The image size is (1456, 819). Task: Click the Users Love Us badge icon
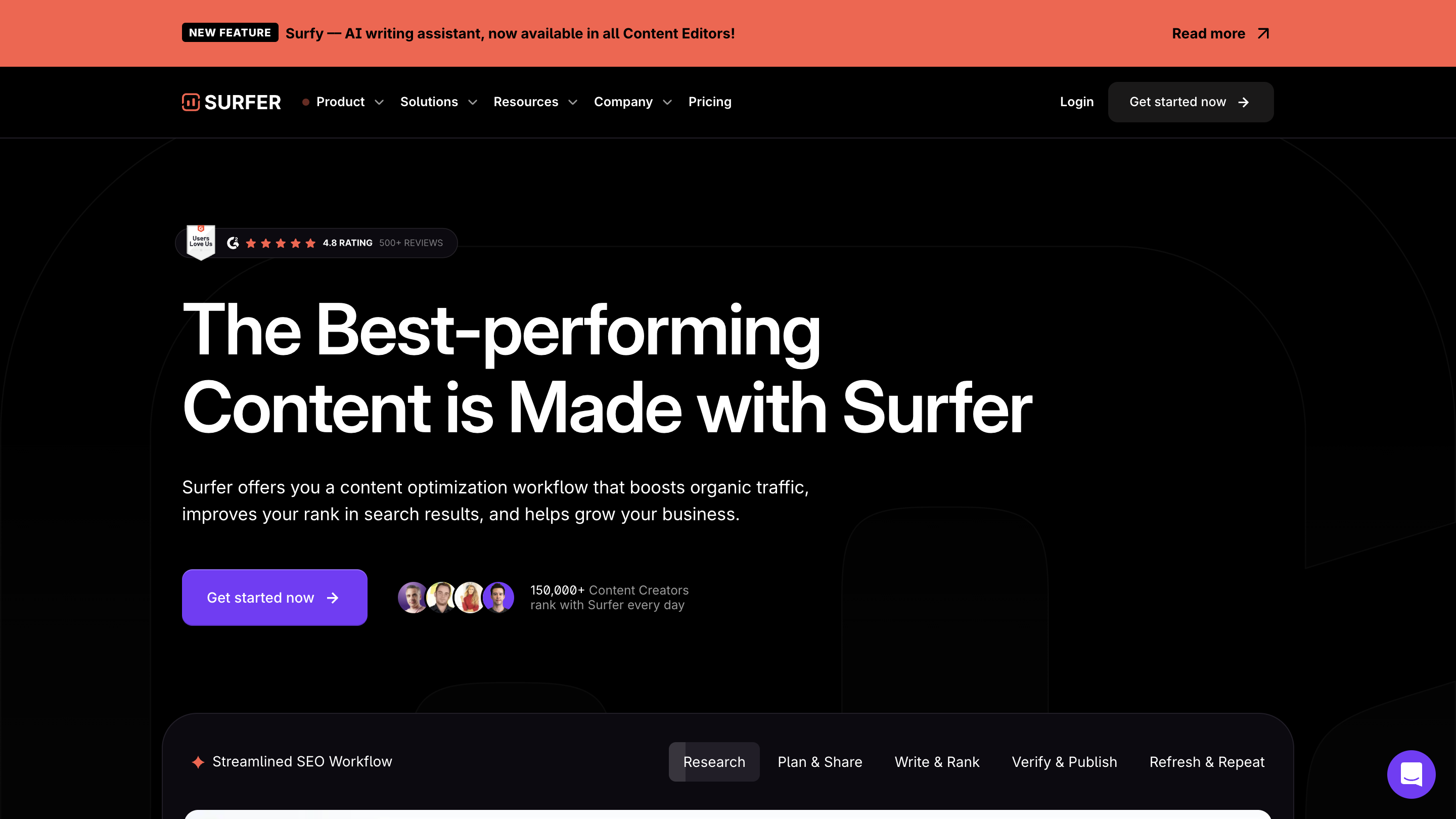click(199, 241)
